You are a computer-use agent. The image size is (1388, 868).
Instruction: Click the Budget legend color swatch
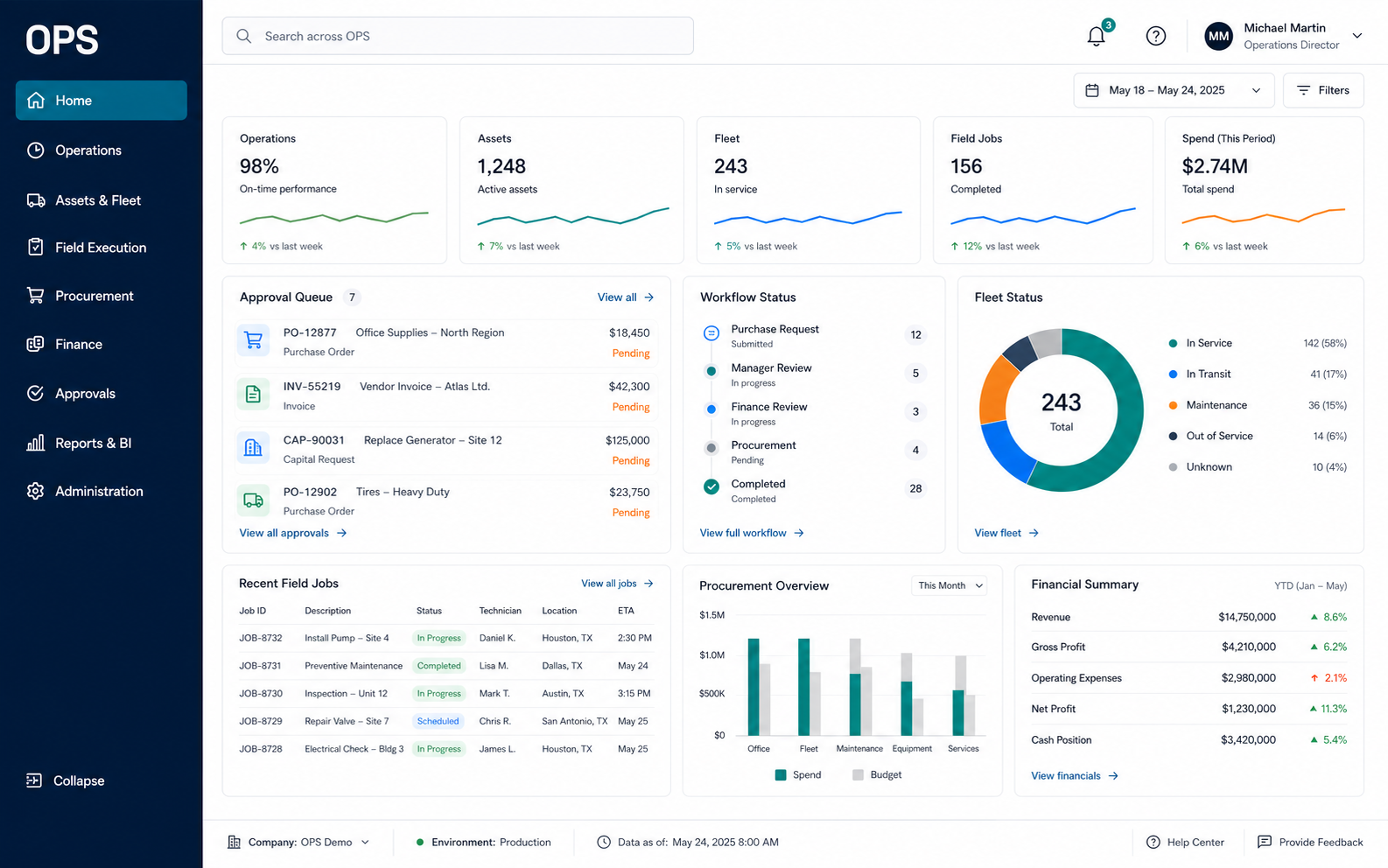click(858, 775)
